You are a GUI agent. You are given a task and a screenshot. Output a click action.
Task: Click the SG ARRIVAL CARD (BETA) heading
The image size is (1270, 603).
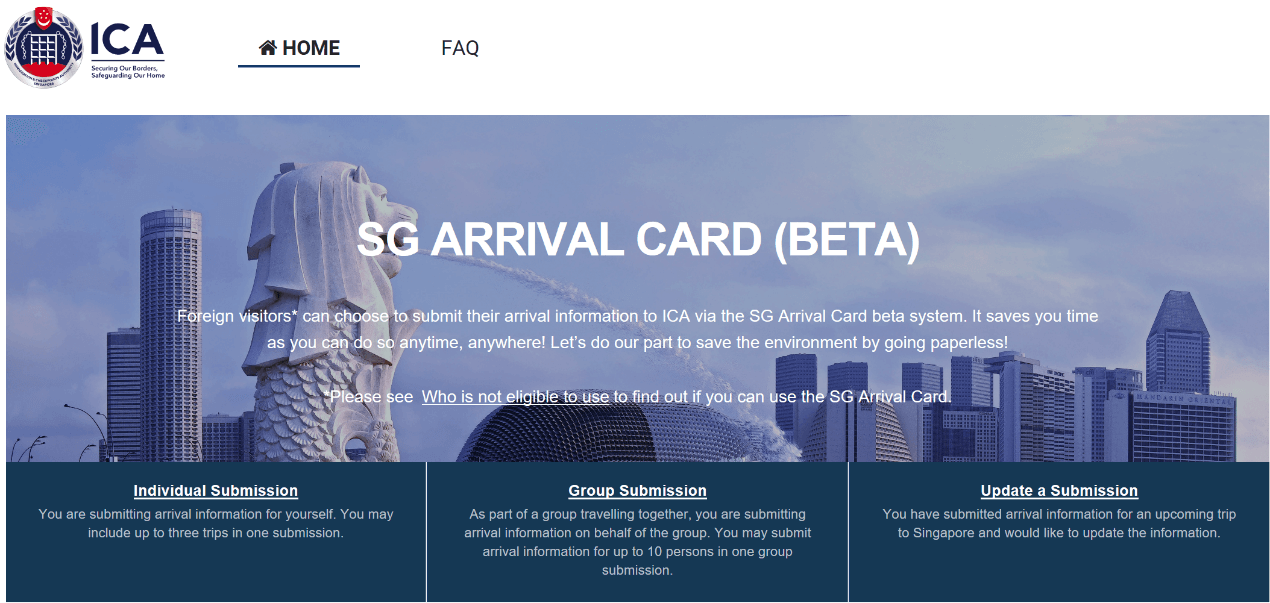(638, 240)
